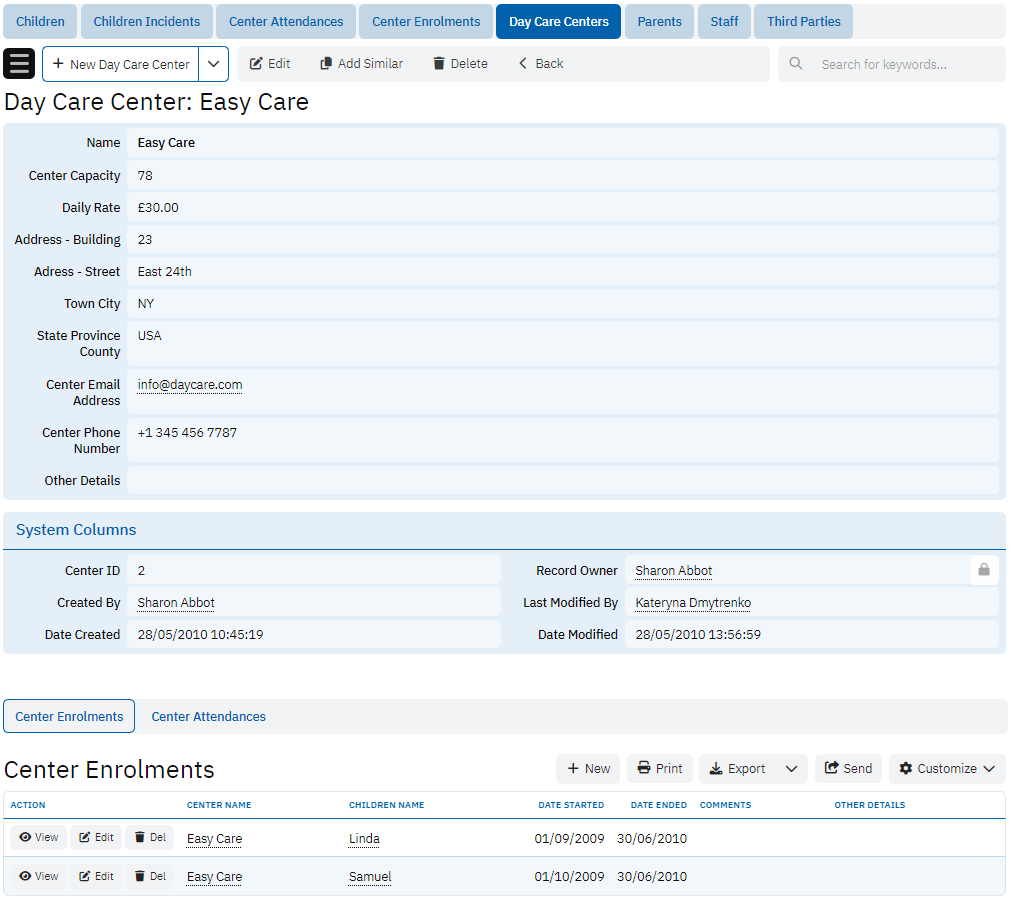Open the Customize dropdown menu
Screen dimensions: 1012x903
click(946, 769)
